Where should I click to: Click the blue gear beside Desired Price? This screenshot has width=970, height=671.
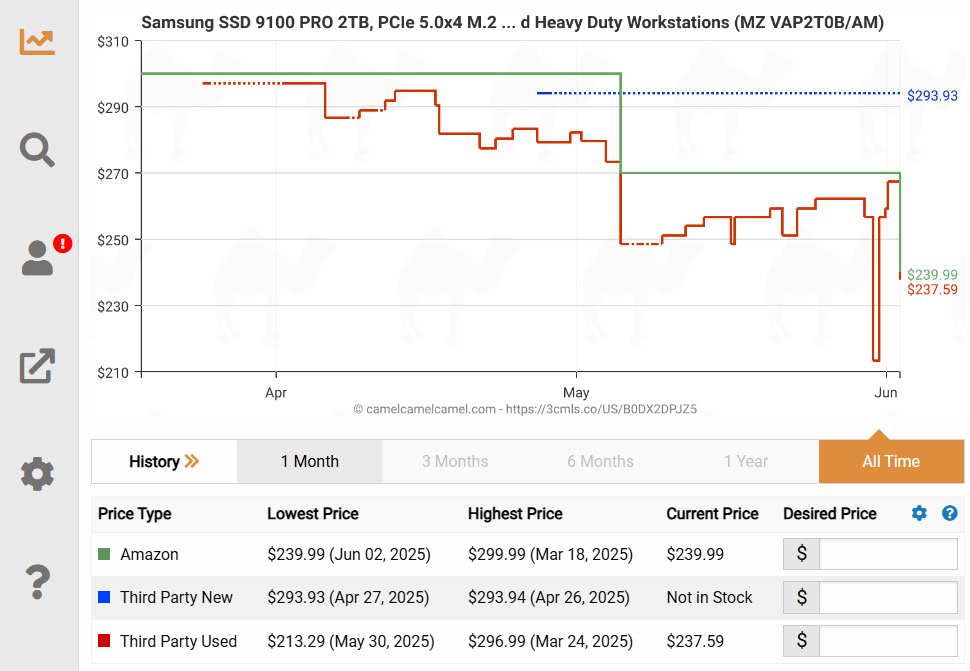coord(919,513)
